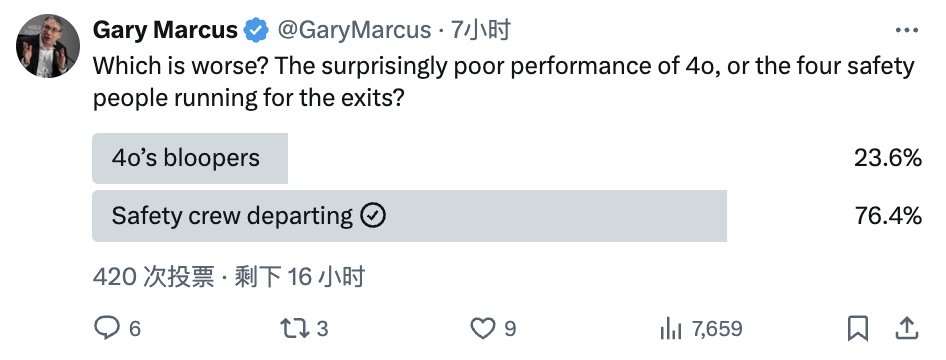Image resolution: width=946 pixels, height=360 pixels.
Task: Click the checkmark circle on Safety crew departing
Action: 373,215
